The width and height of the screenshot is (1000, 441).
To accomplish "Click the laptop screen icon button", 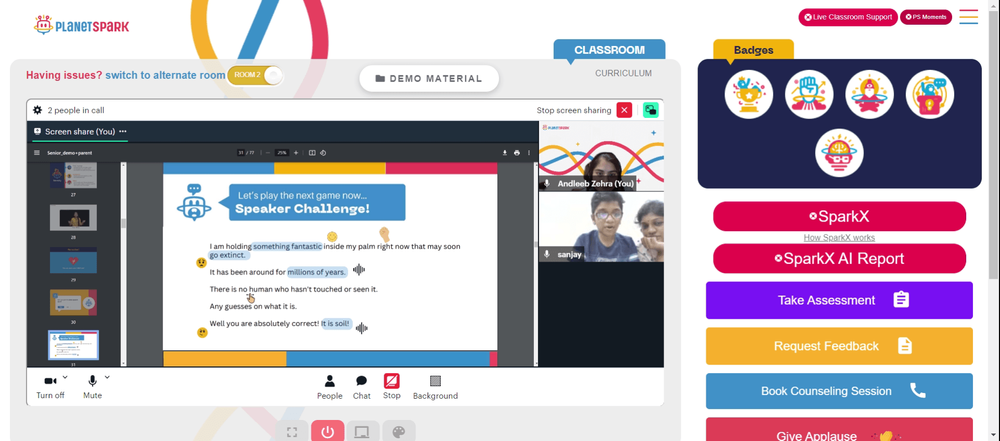I will click(x=363, y=432).
